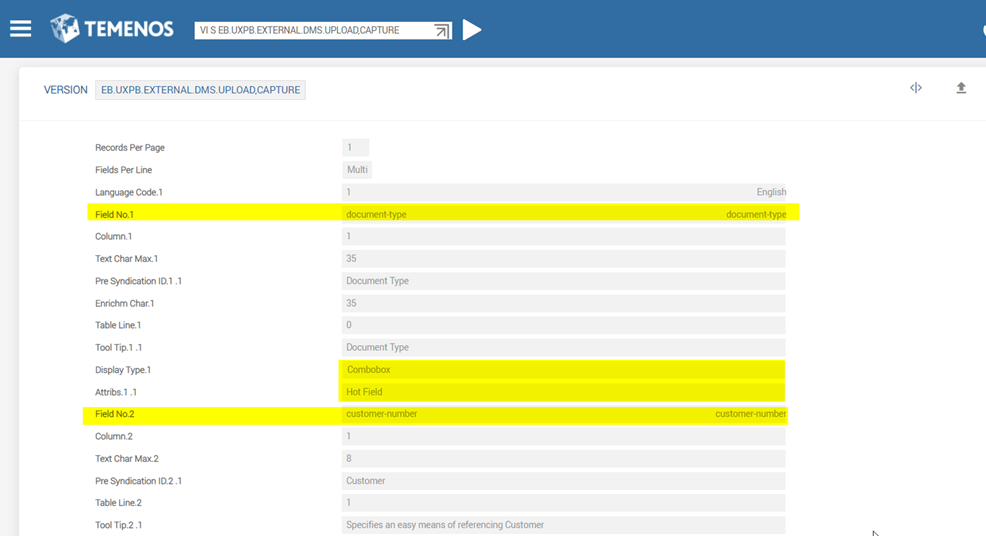Click Field No.2 customer-number value
The image size is (986, 536).
(562, 414)
